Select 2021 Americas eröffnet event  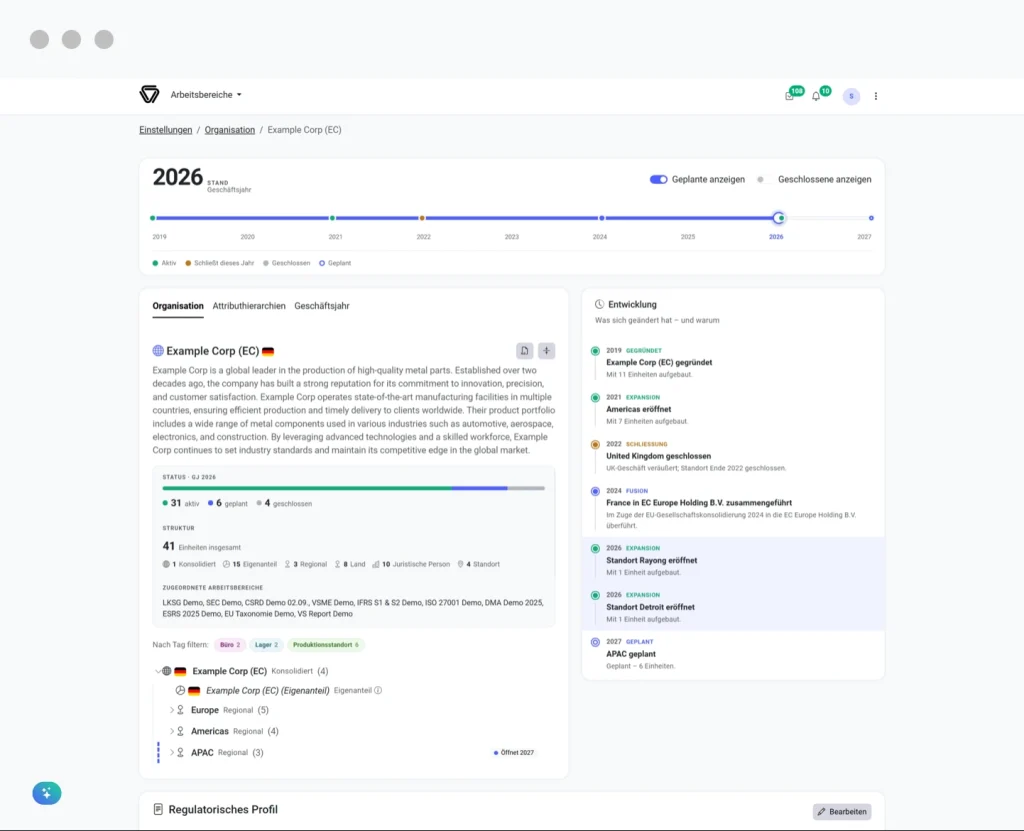coord(733,409)
